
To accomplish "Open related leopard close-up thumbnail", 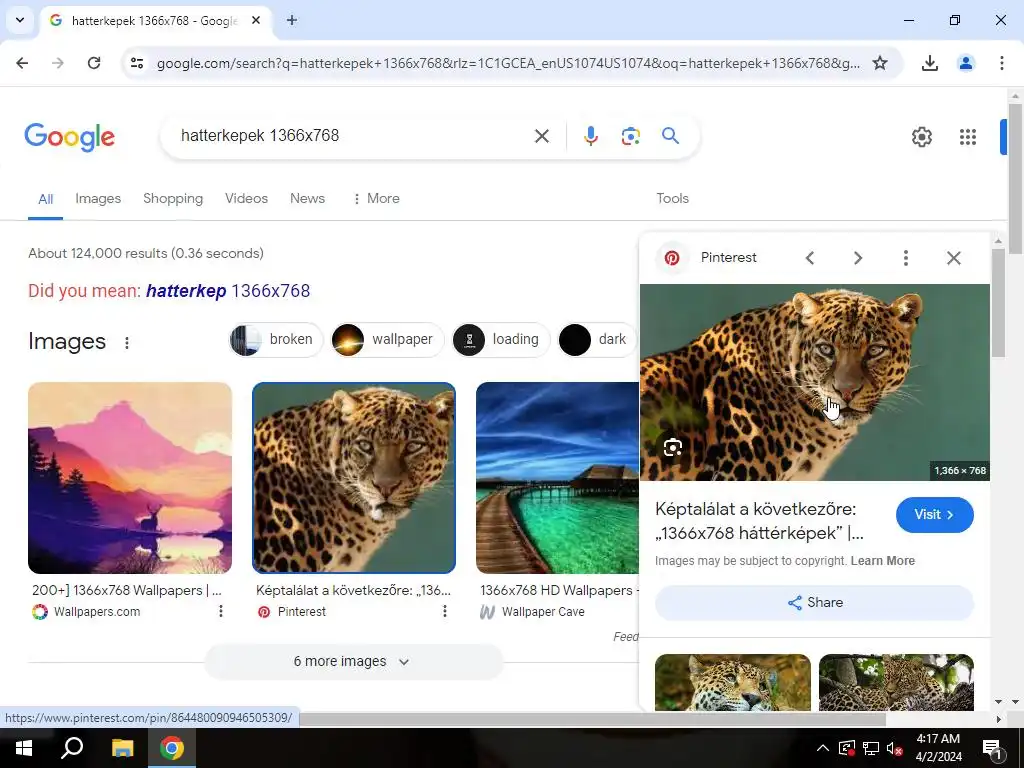I will [x=733, y=682].
